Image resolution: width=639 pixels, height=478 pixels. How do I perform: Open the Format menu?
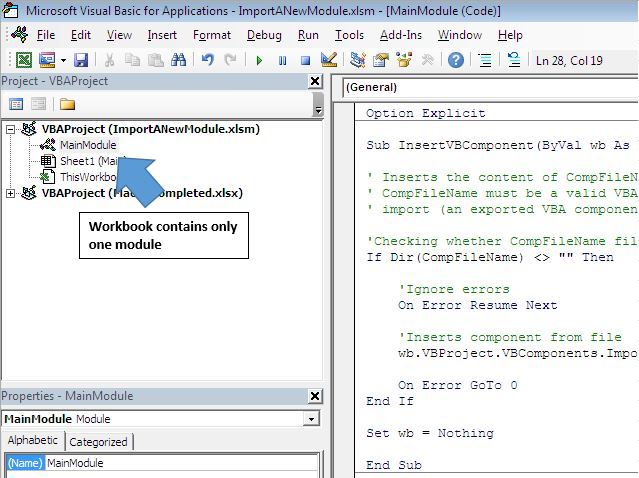[x=212, y=35]
